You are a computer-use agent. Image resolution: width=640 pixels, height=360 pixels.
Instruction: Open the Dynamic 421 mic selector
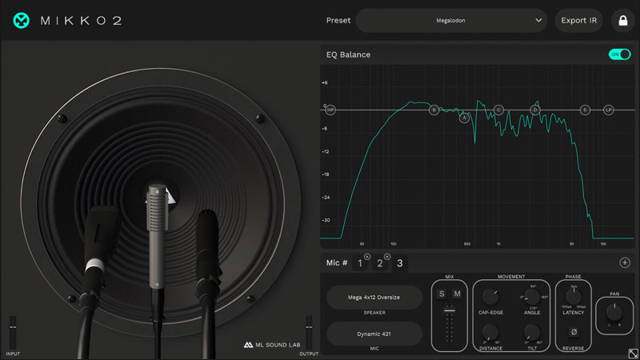pyautogui.click(x=374, y=334)
